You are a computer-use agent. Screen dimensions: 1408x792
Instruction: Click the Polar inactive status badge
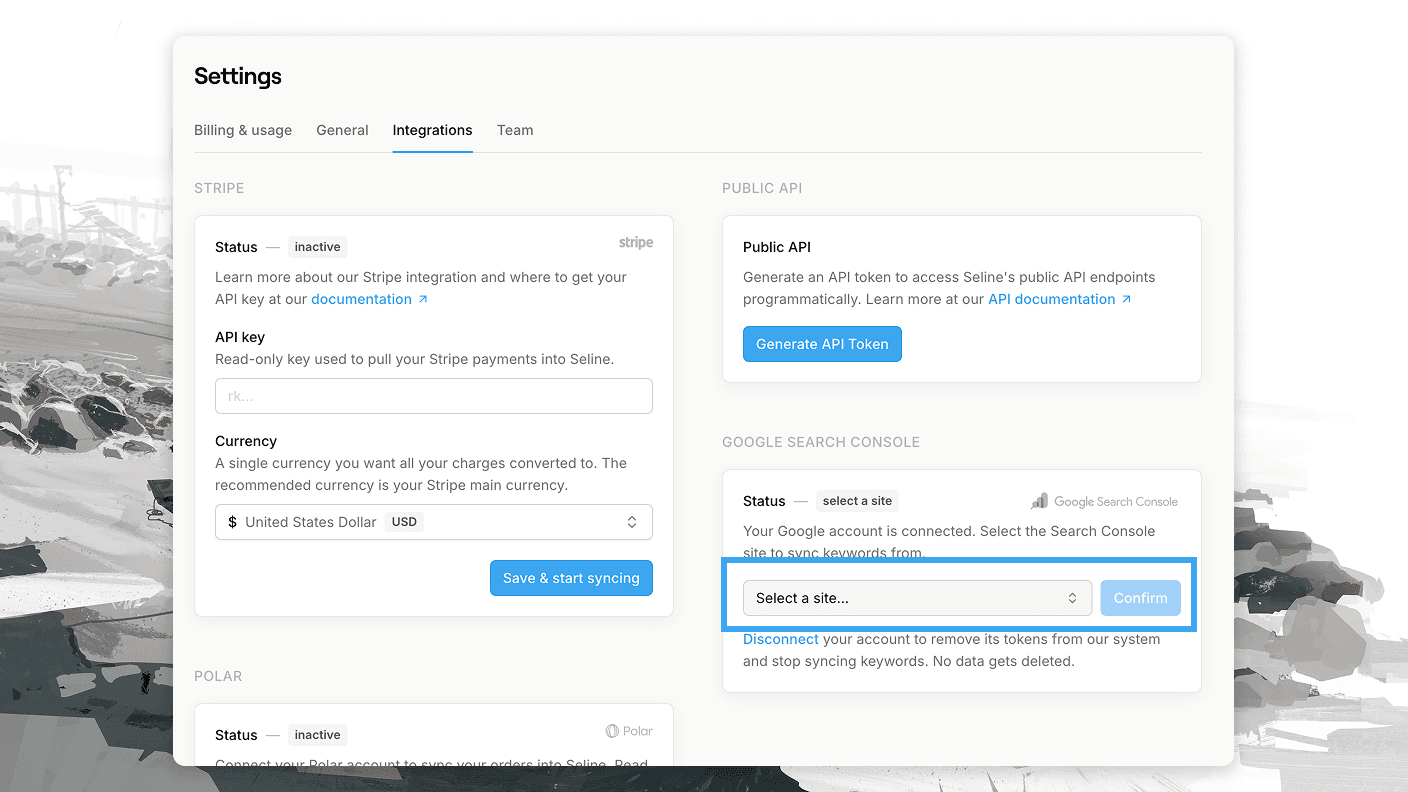317,735
